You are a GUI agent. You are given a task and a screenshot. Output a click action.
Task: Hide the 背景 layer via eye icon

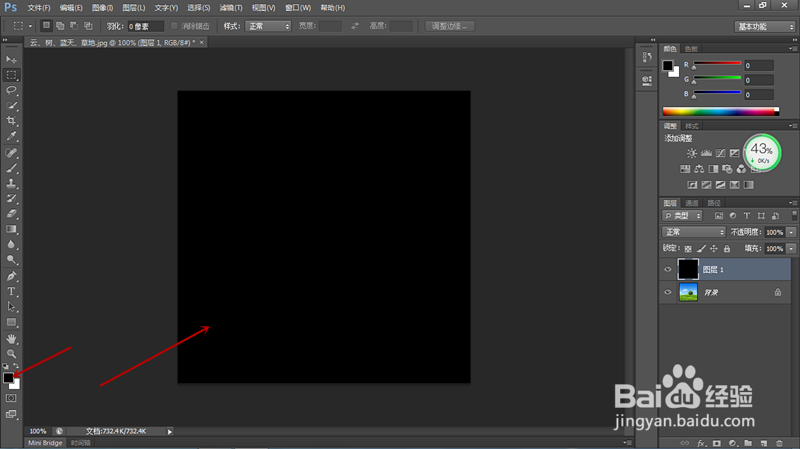[x=668, y=292]
